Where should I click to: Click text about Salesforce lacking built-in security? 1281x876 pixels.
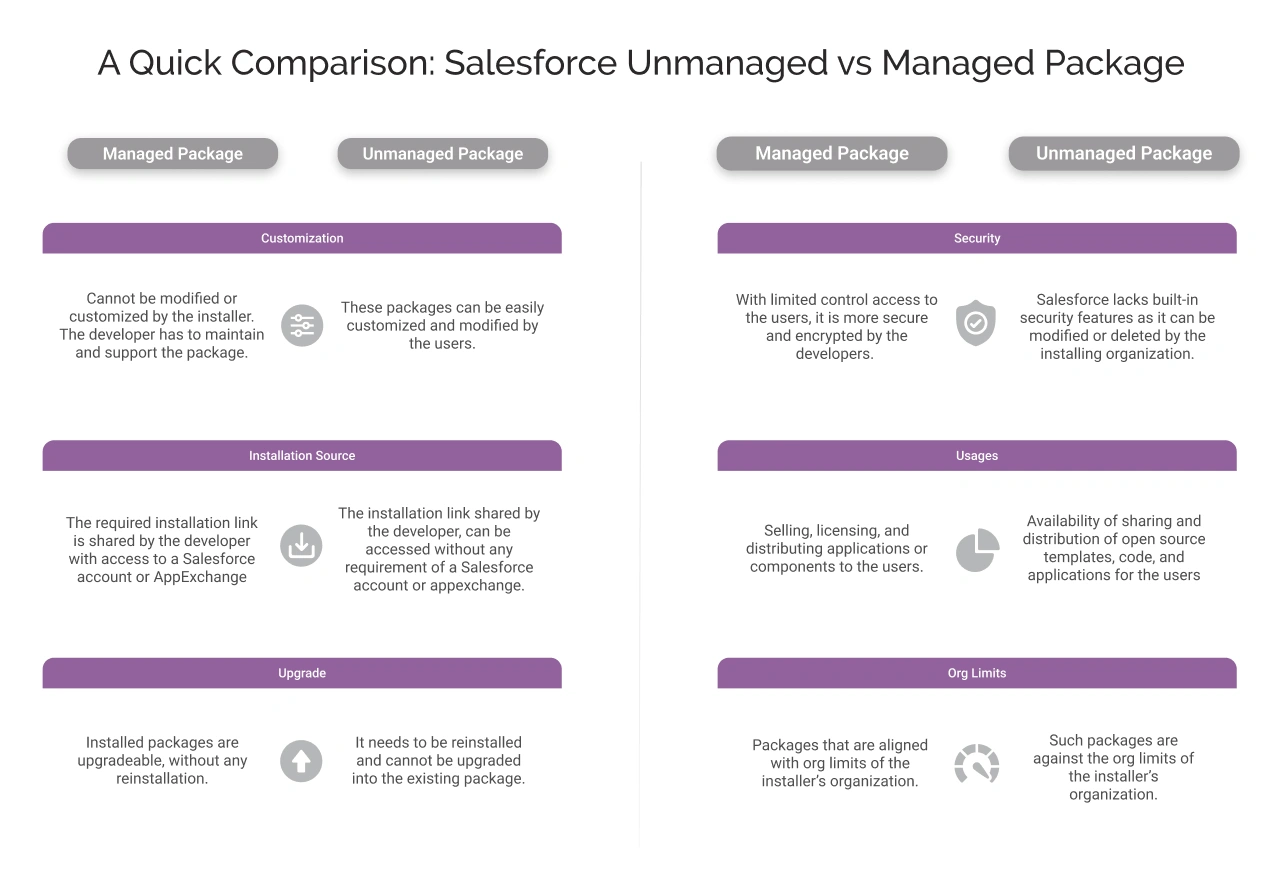pyautogui.click(x=1117, y=326)
